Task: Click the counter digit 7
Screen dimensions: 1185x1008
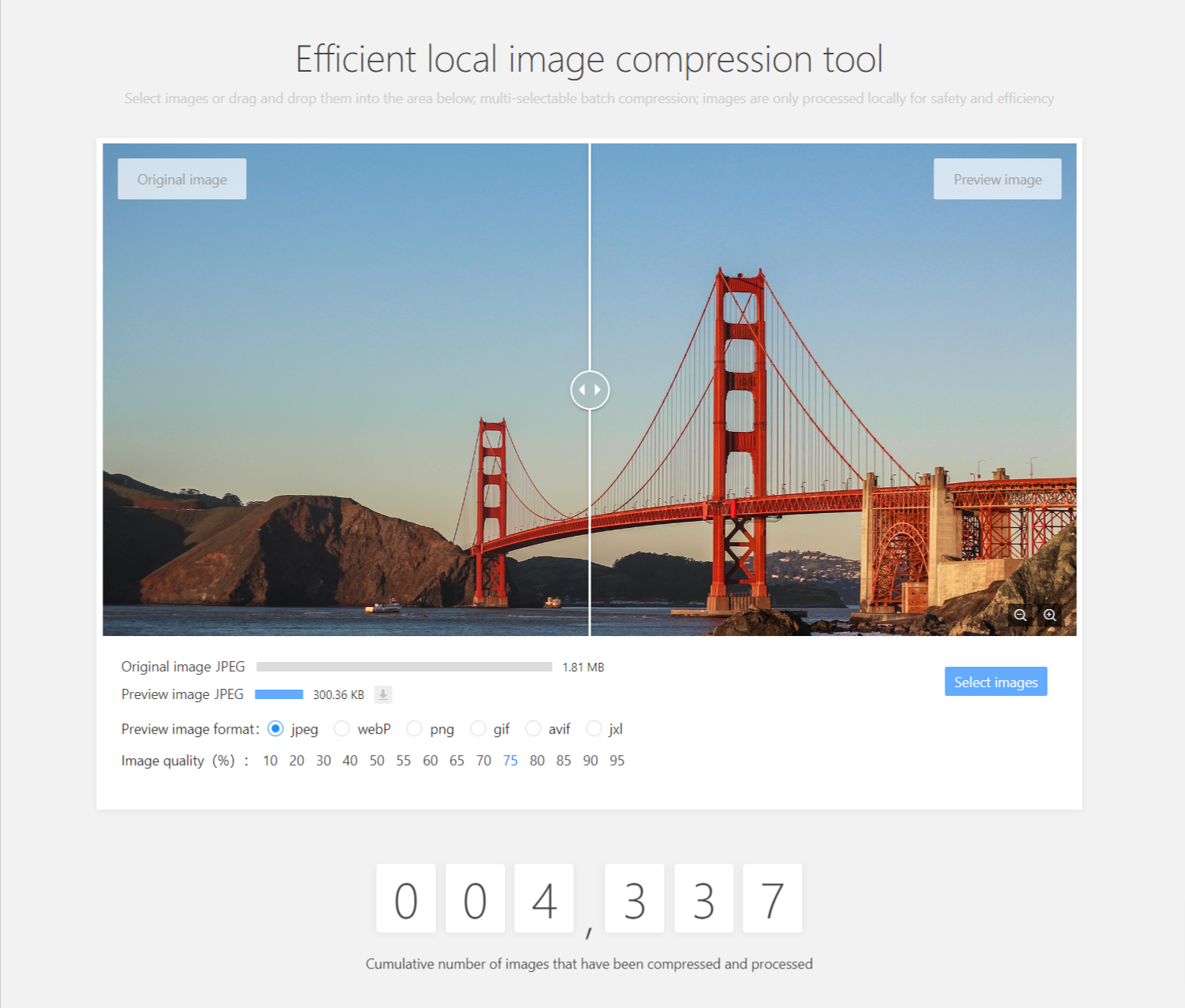Action: coord(773,898)
